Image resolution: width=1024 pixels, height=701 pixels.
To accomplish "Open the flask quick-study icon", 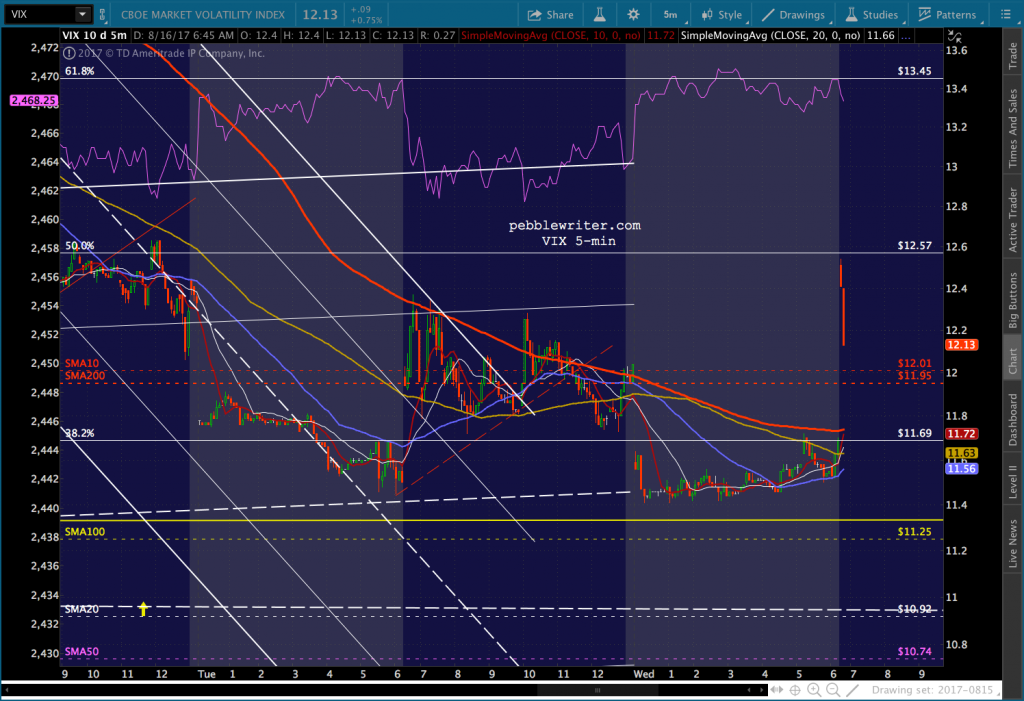I will [x=599, y=14].
